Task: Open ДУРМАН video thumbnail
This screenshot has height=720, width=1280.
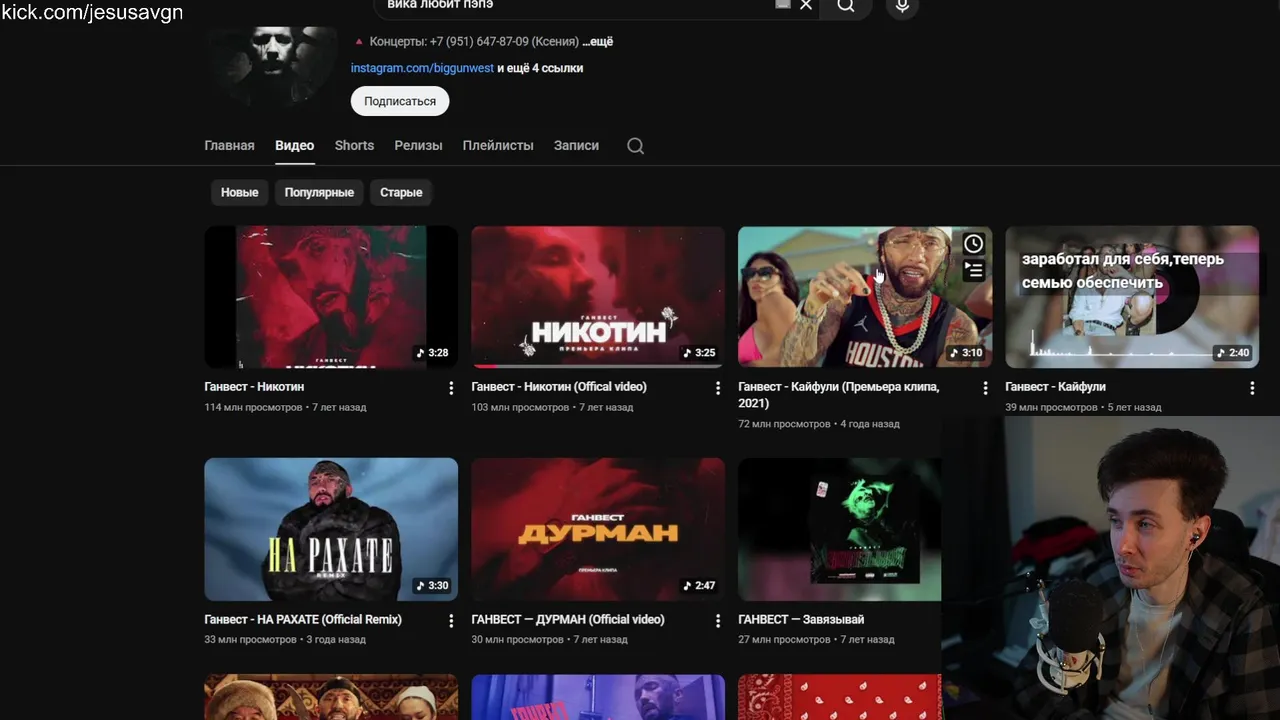Action: [598, 529]
